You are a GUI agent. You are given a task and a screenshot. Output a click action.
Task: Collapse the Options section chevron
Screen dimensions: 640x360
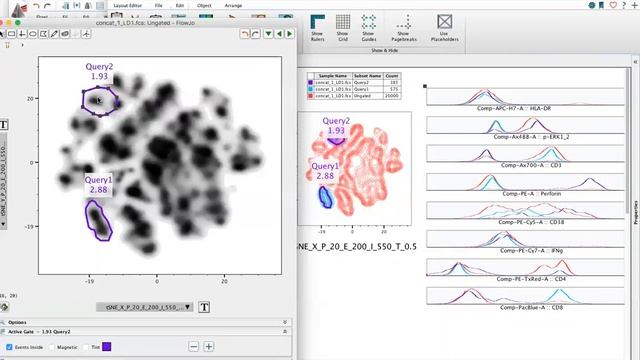(285, 322)
